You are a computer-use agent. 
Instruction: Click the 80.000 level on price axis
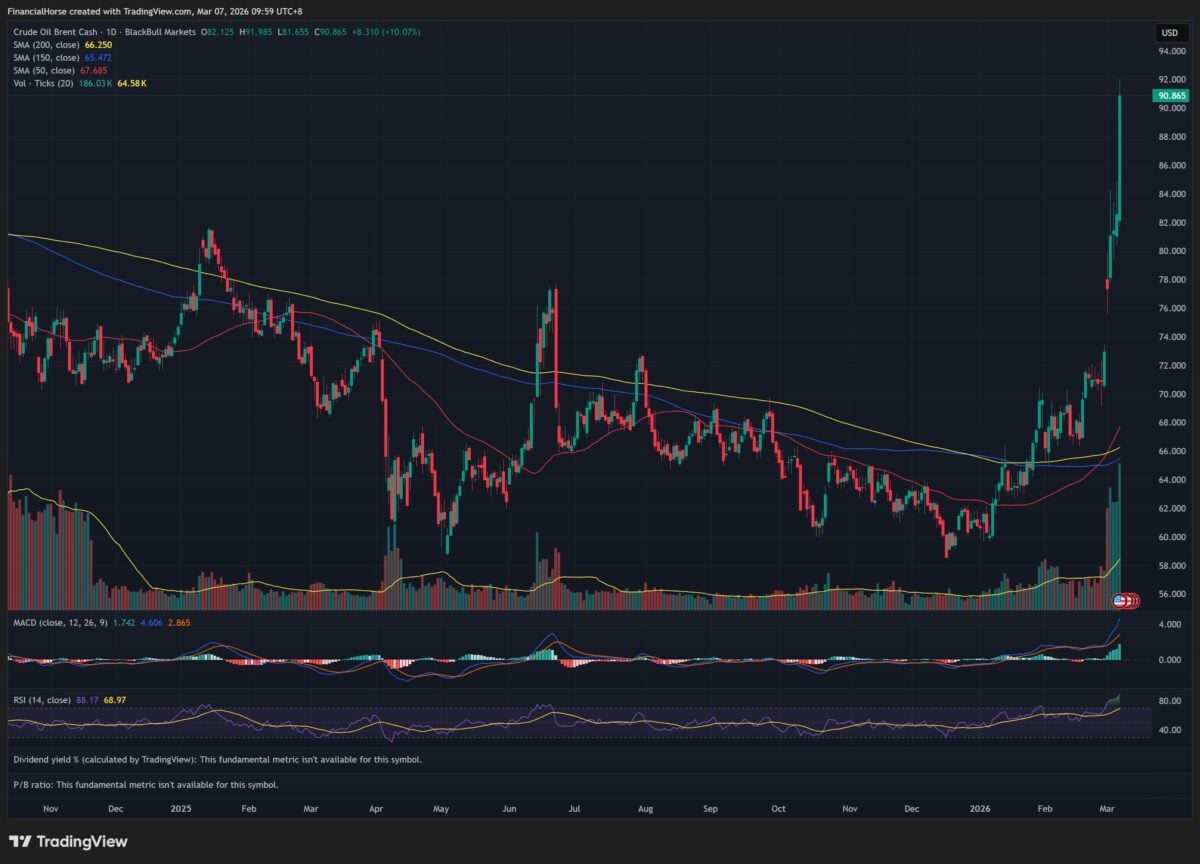point(1171,251)
